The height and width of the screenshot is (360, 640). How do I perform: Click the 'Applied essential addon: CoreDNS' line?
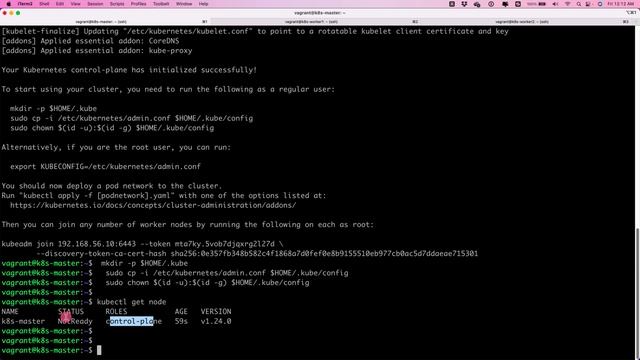(x=90, y=41)
